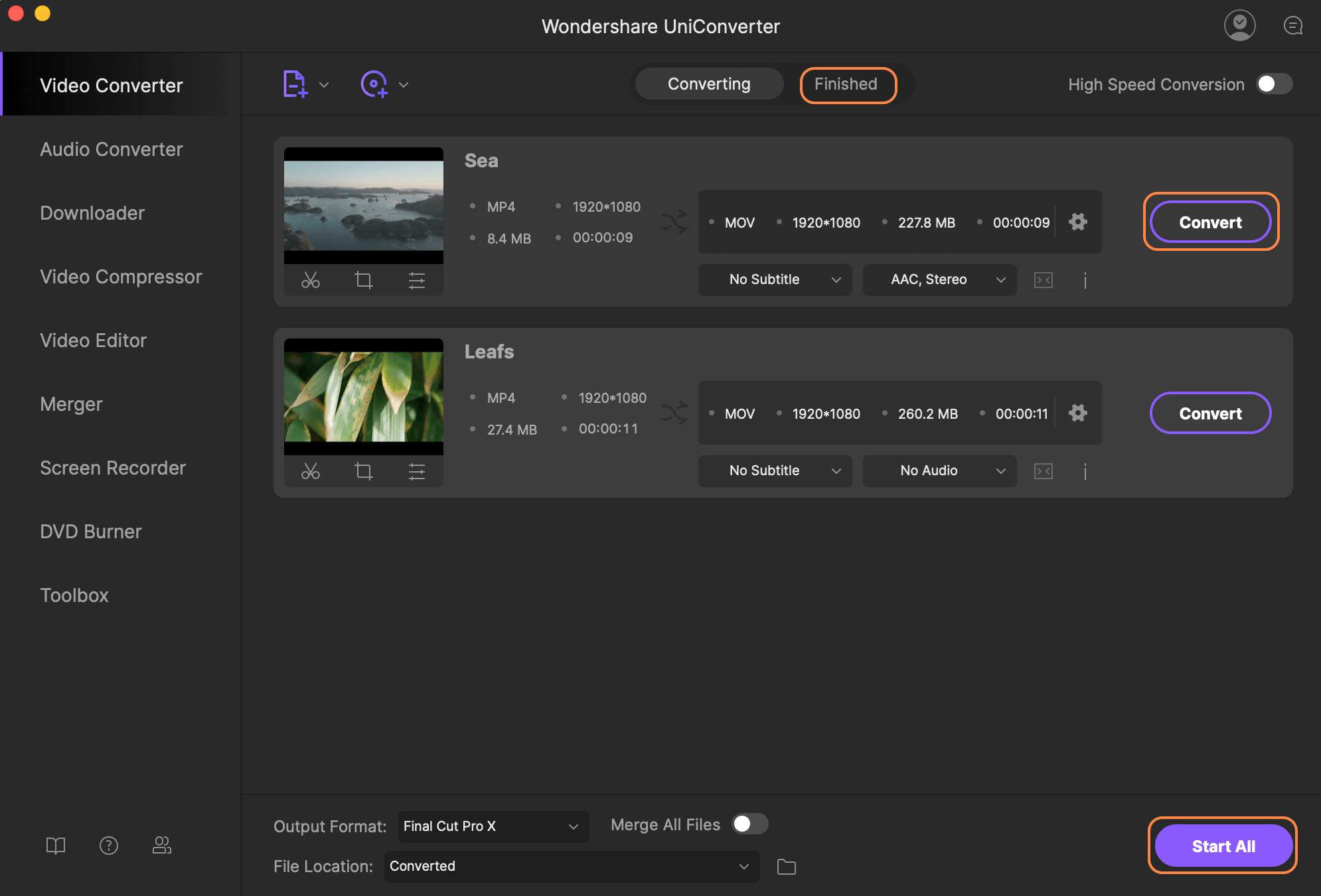This screenshot has height=896, width=1321.
Task: Click the subtitle preview icon on Sea output
Action: pos(1044,279)
